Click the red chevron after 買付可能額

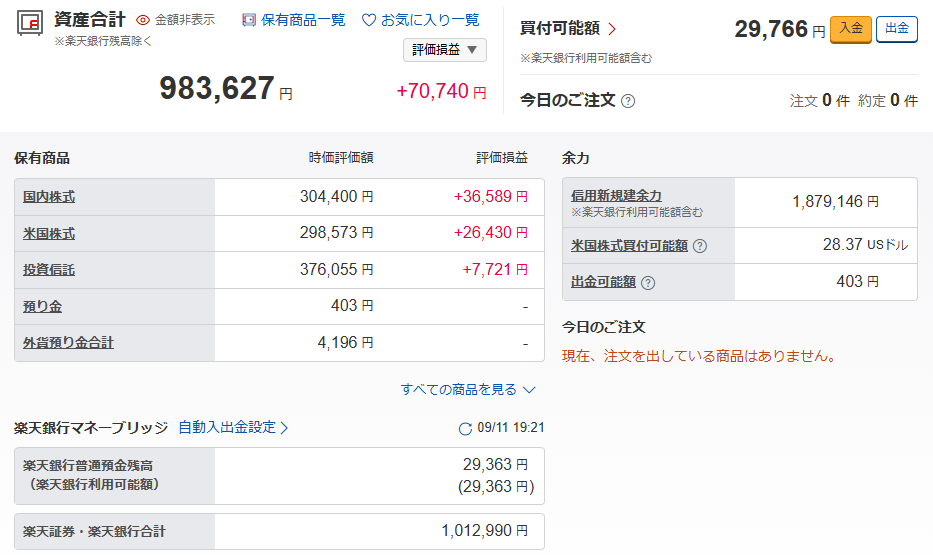(612, 29)
